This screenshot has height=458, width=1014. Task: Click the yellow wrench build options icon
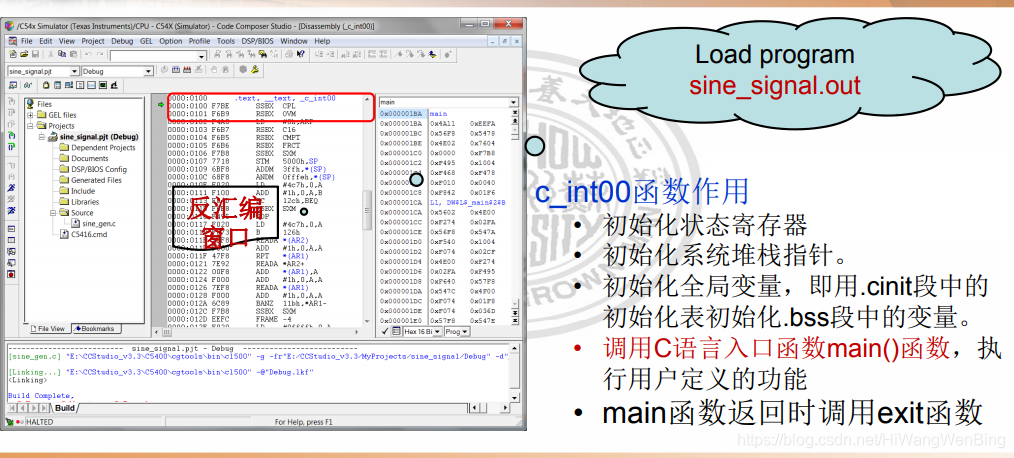pos(255,70)
